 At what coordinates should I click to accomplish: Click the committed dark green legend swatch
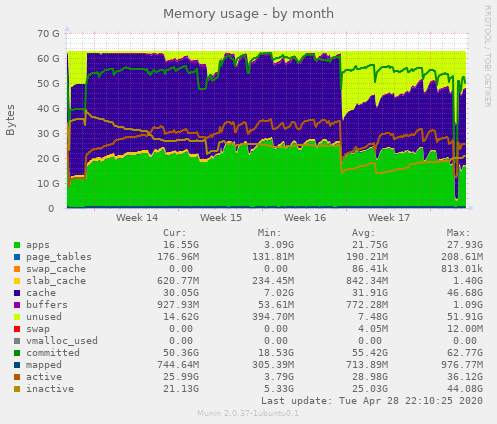pyautogui.click(x=17, y=353)
